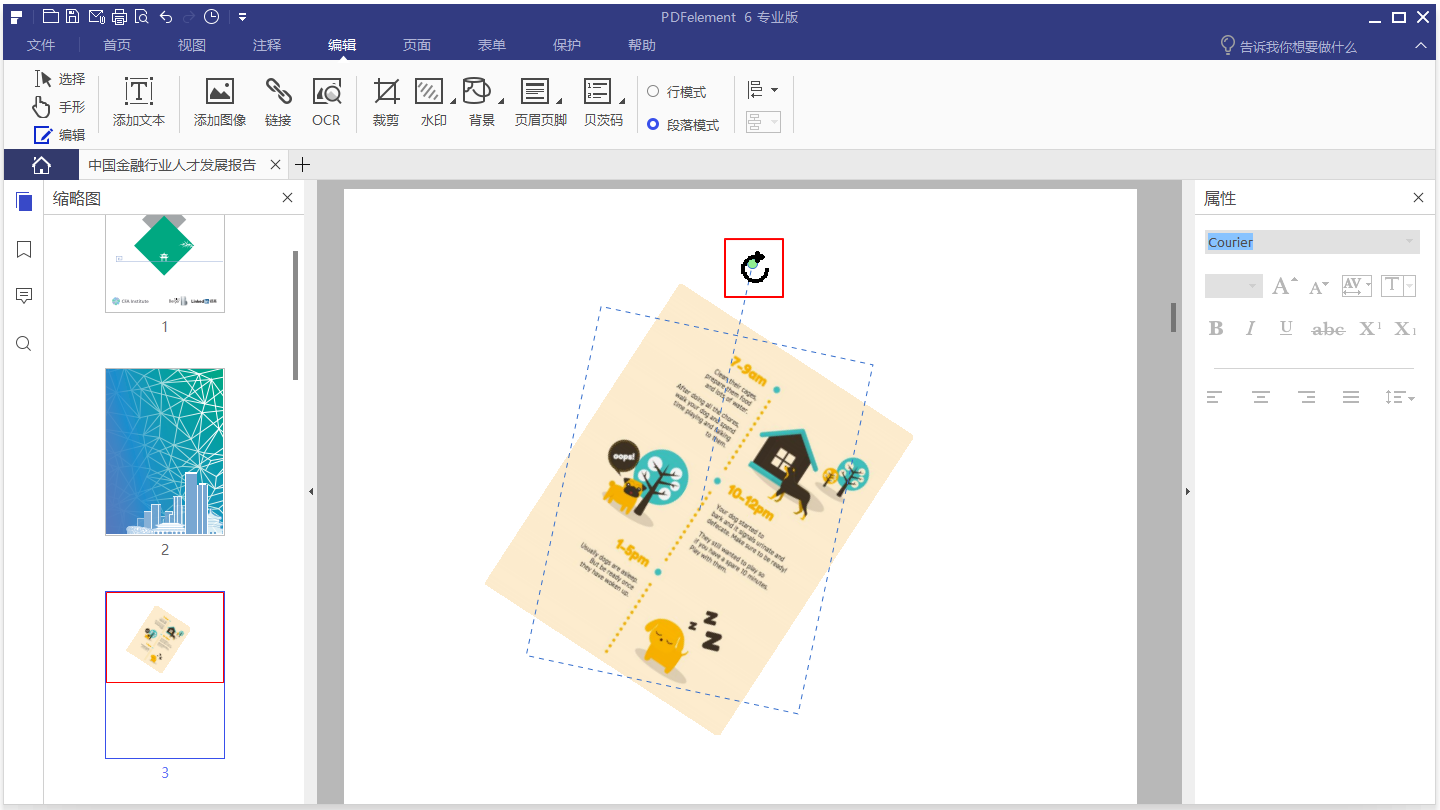1440x810 pixels.
Task: Open the recent history clock icon
Action: pos(211,17)
